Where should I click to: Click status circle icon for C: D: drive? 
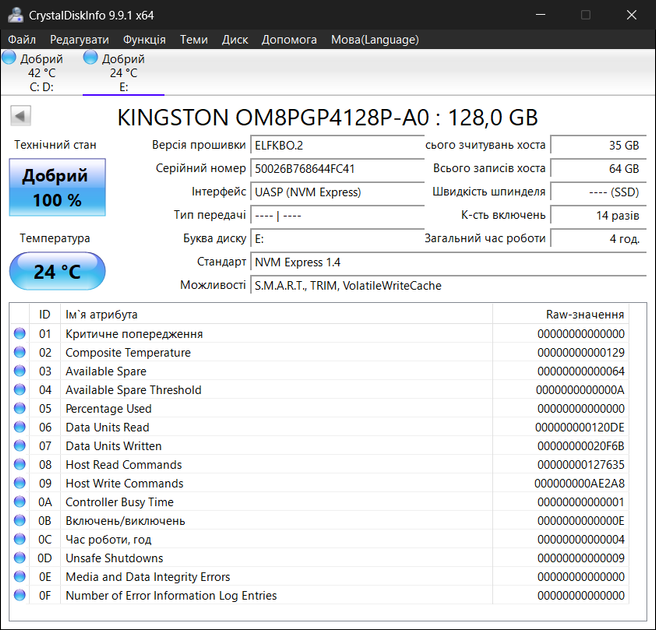click(9, 58)
